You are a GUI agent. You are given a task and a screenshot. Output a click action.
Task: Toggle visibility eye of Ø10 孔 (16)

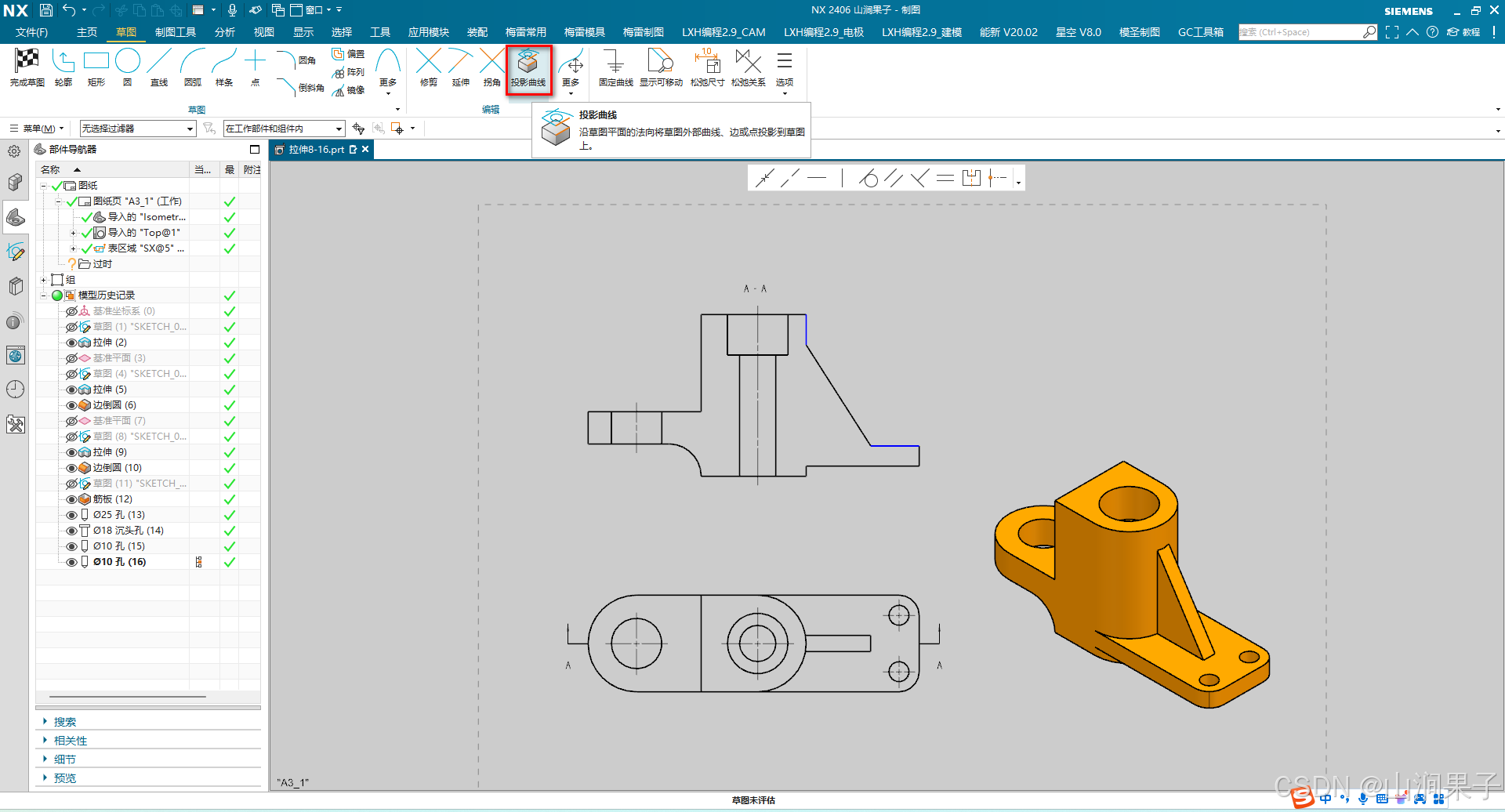point(71,562)
